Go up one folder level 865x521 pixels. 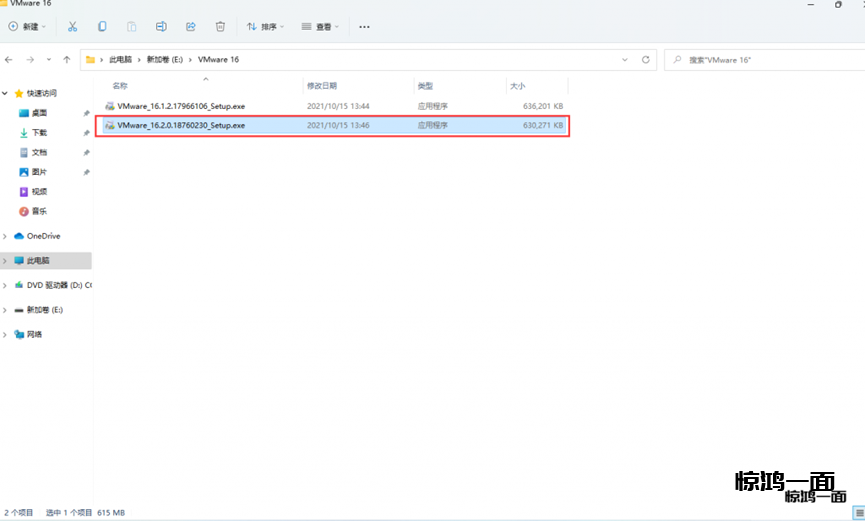point(68,60)
